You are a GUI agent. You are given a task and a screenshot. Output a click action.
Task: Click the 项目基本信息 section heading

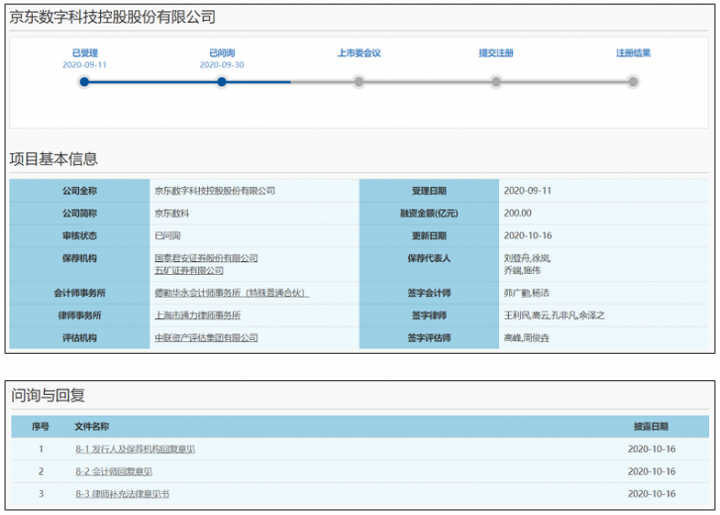coord(54,159)
